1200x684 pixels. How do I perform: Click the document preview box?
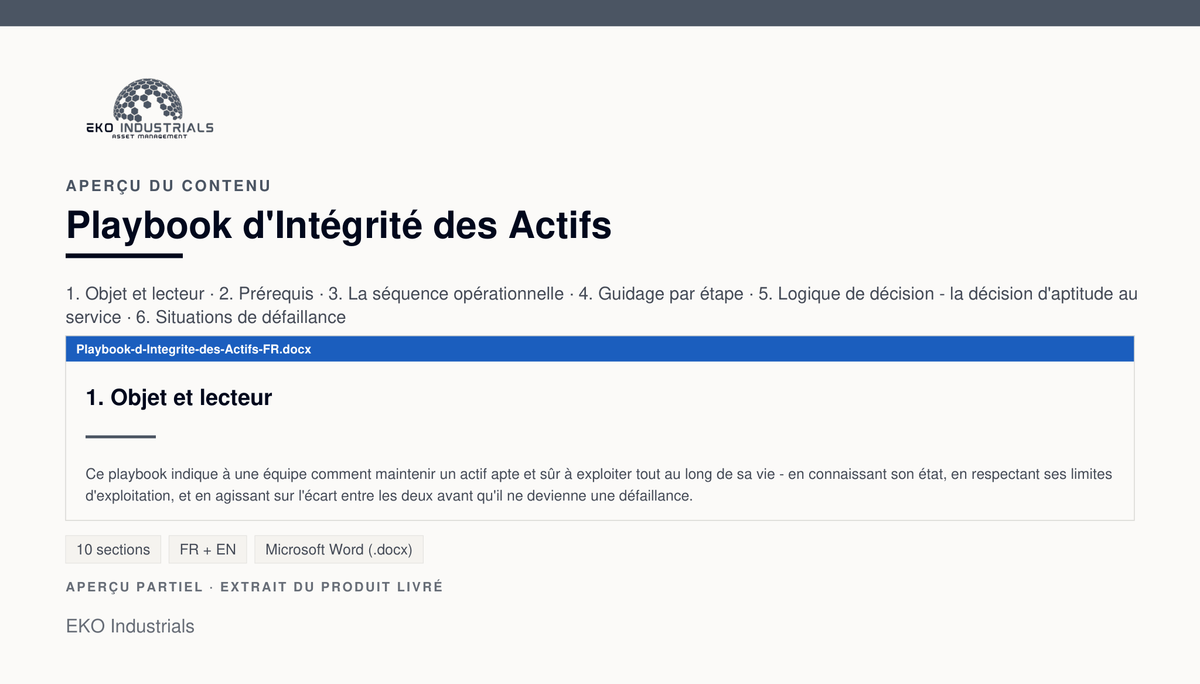tap(600, 428)
